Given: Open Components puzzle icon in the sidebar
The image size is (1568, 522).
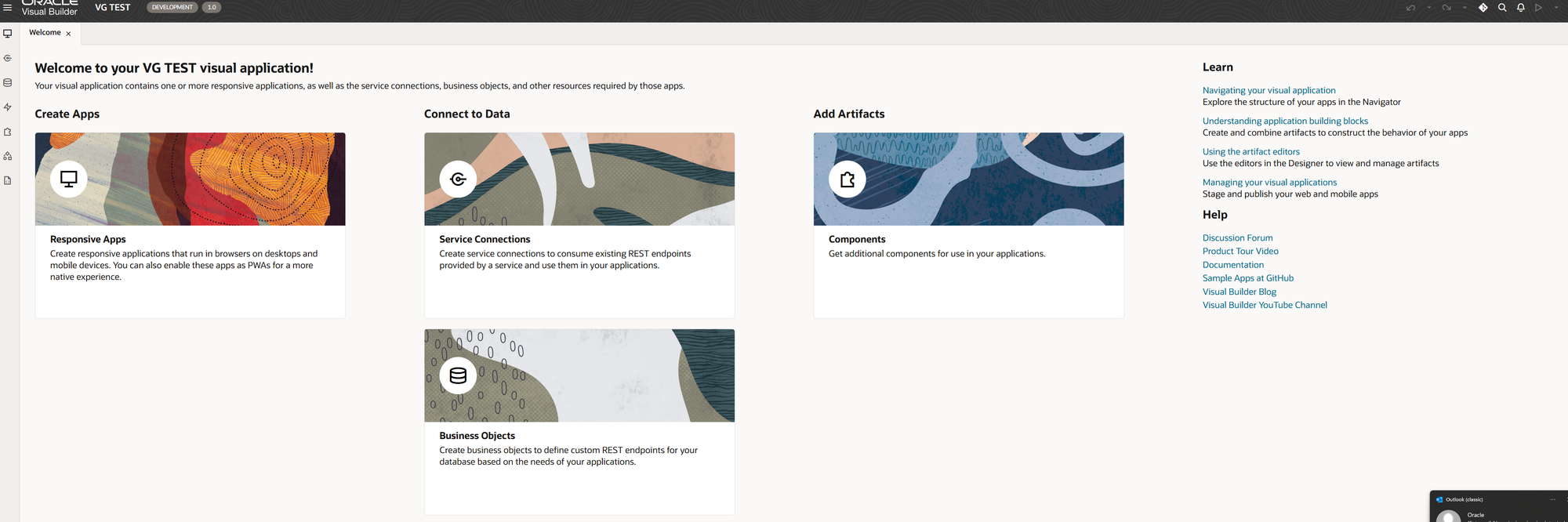Looking at the screenshot, I should pyautogui.click(x=8, y=132).
